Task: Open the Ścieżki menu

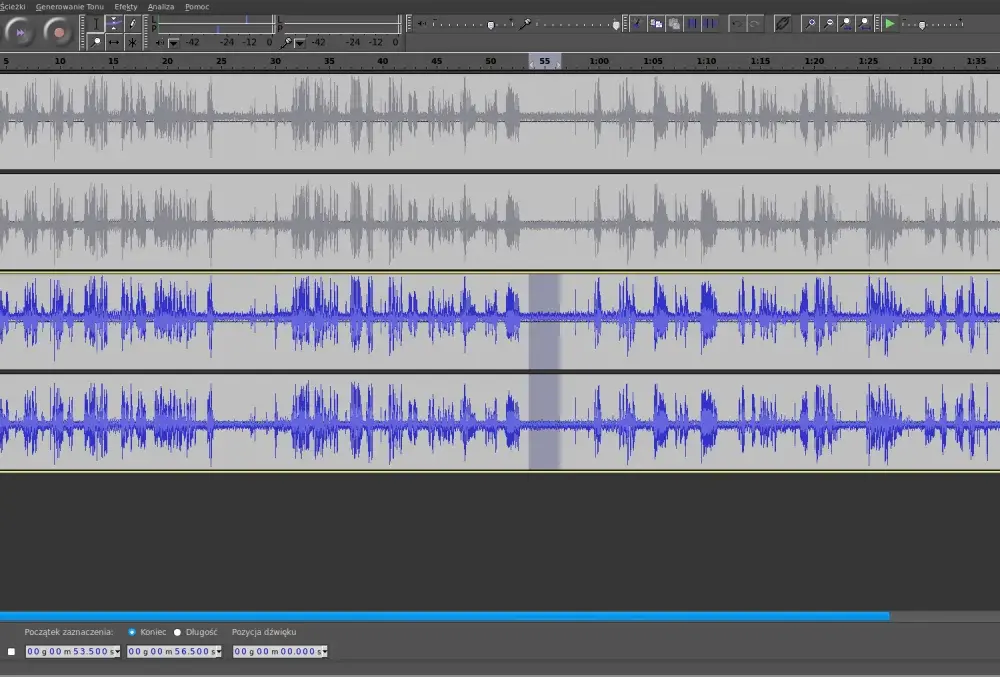Action: (x=13, y=6)
